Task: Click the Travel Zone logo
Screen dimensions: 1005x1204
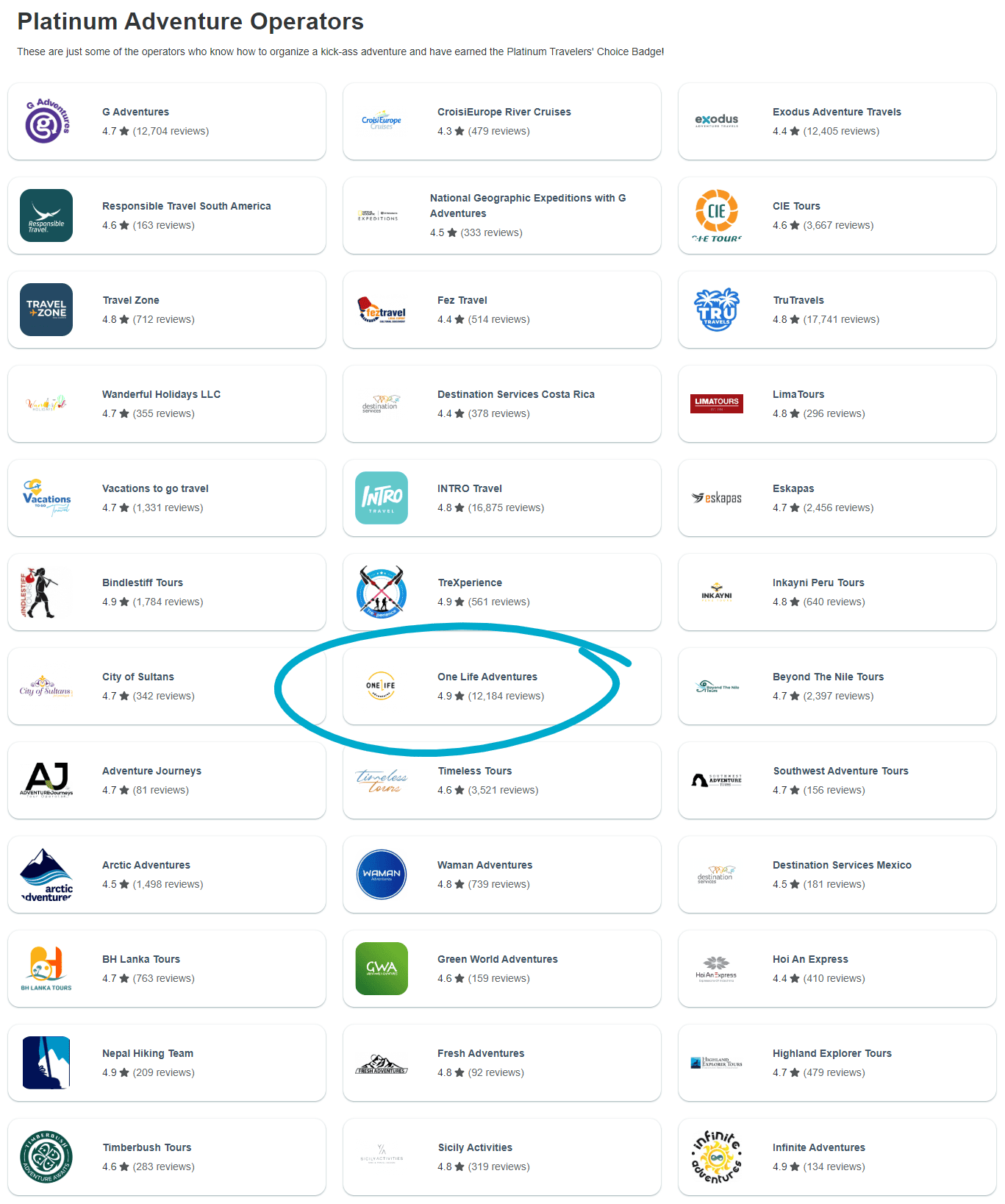Action: coord(46,310)
